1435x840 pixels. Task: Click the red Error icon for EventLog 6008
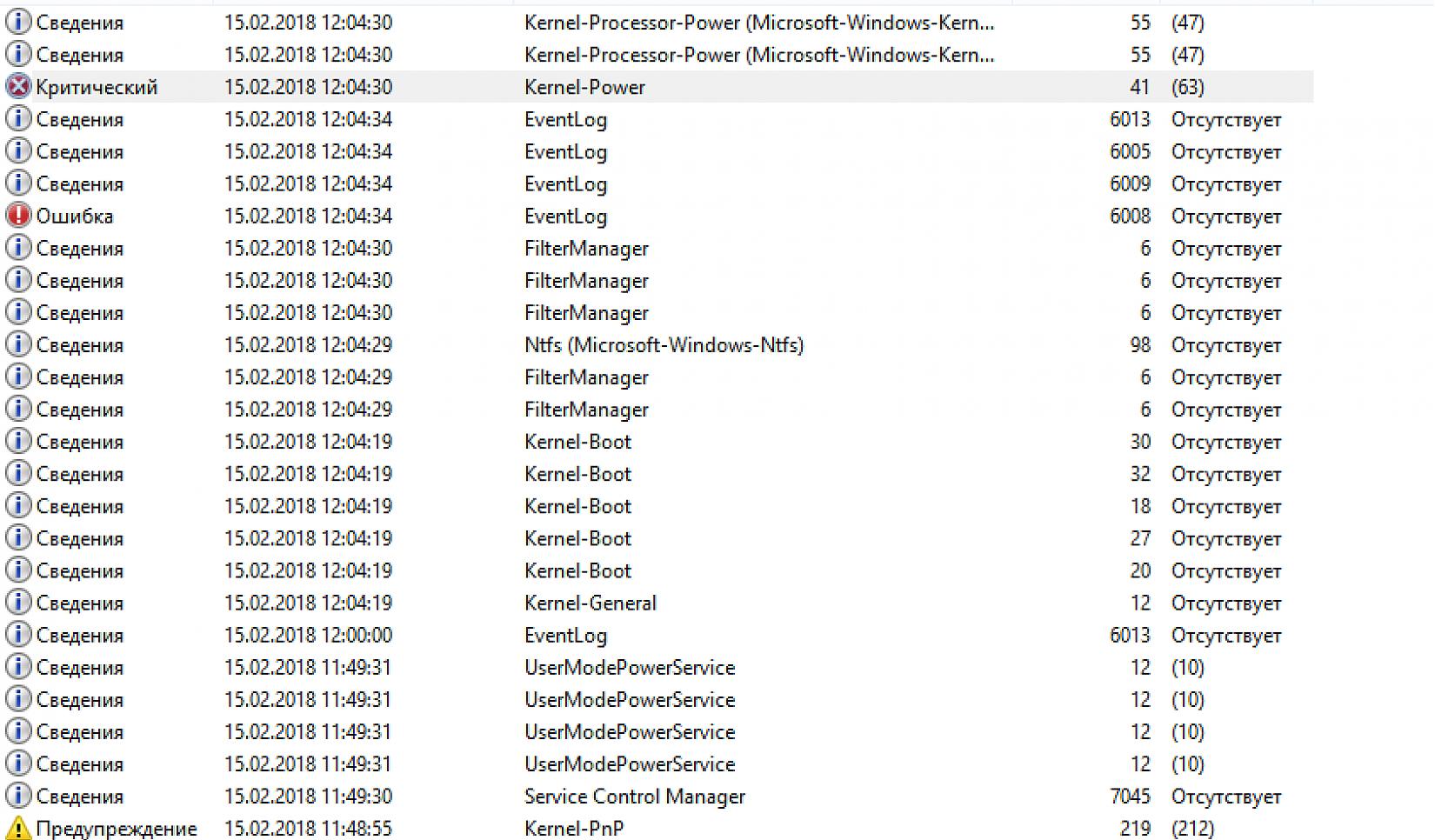17,216
